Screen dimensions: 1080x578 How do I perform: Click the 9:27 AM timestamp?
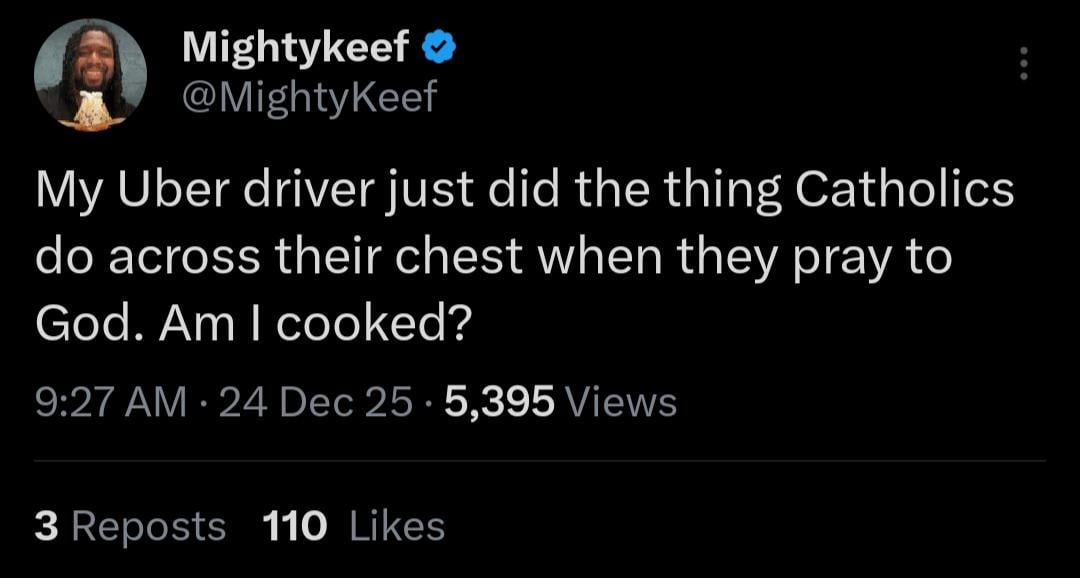pos(110,402)
